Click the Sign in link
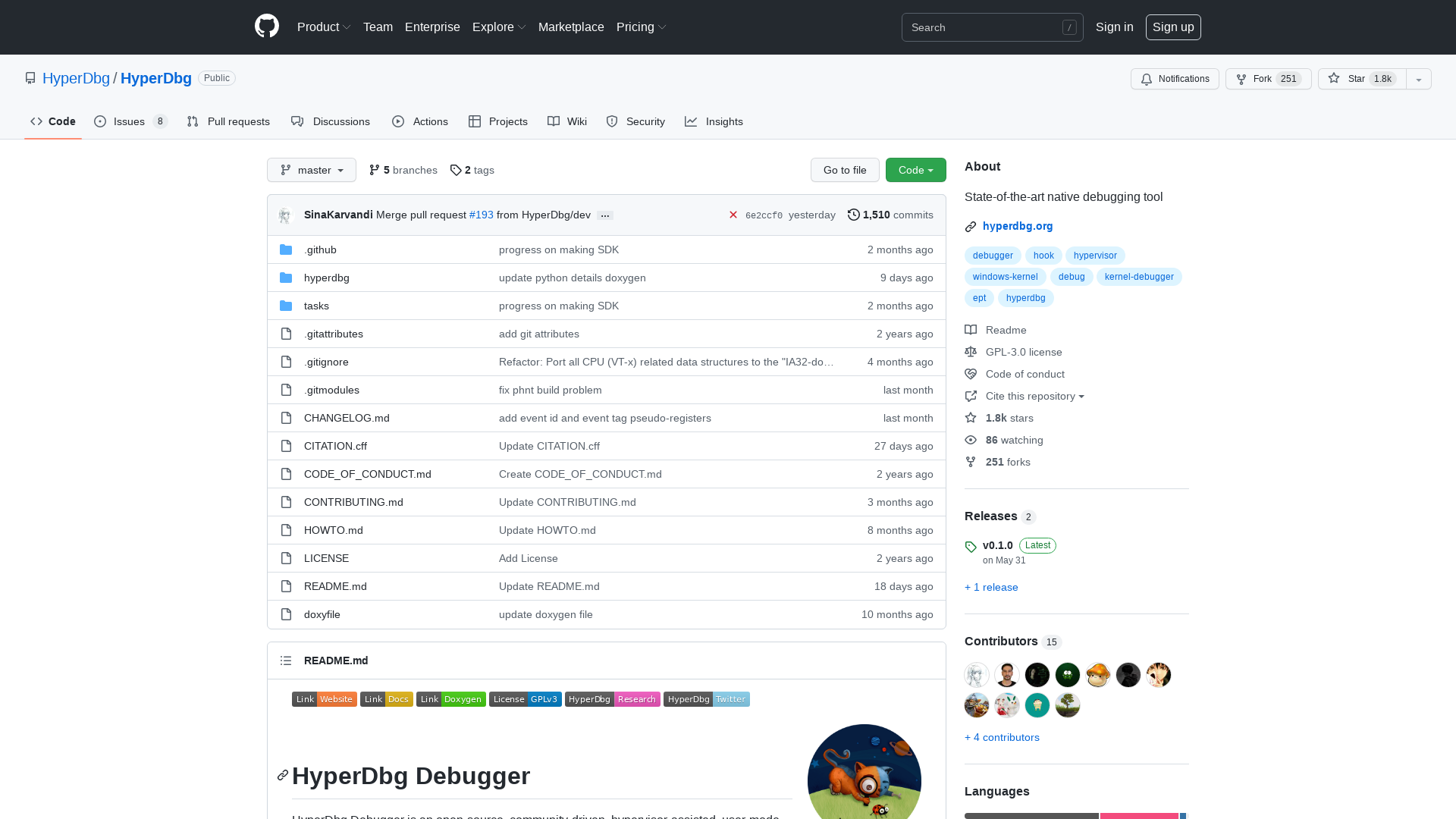 click(1114, 27)
